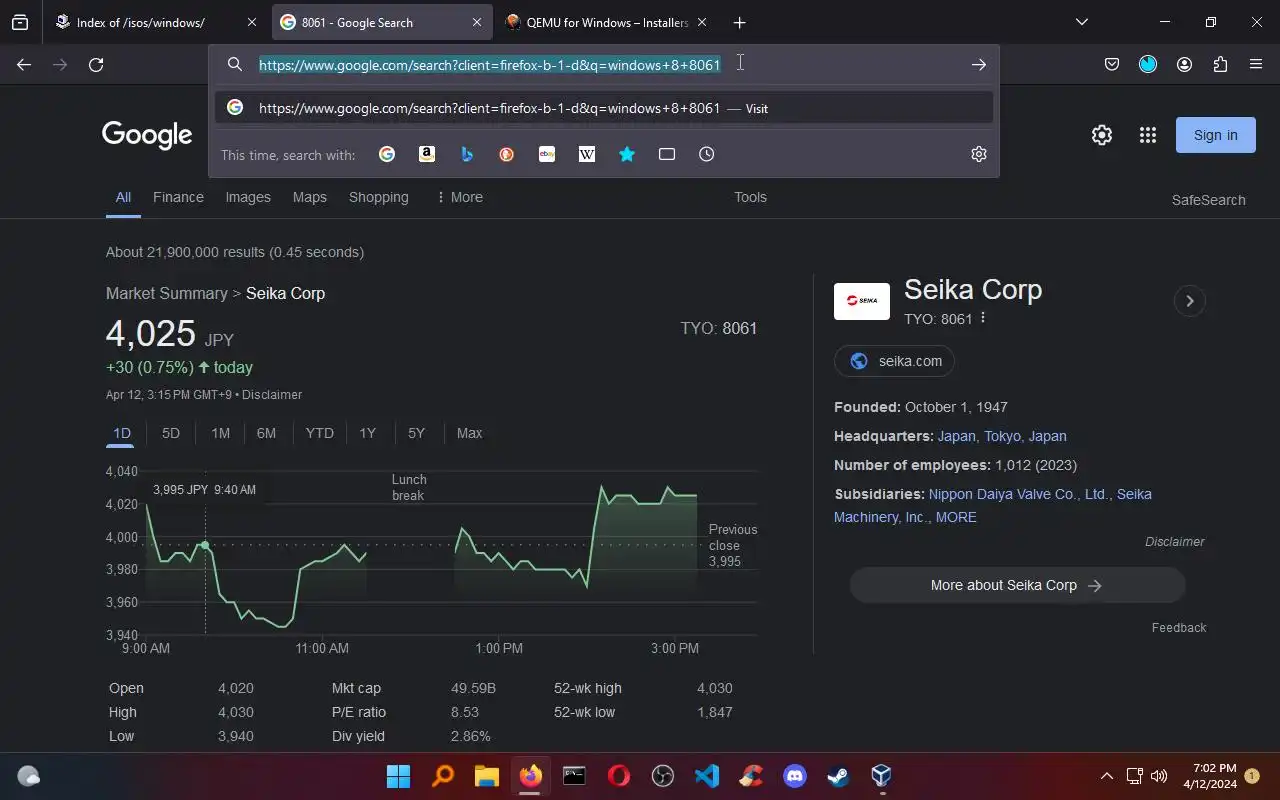Open SafeSearch settings
The image size is (1280, 800).
pyautogui.click(x=1208, y=200)
